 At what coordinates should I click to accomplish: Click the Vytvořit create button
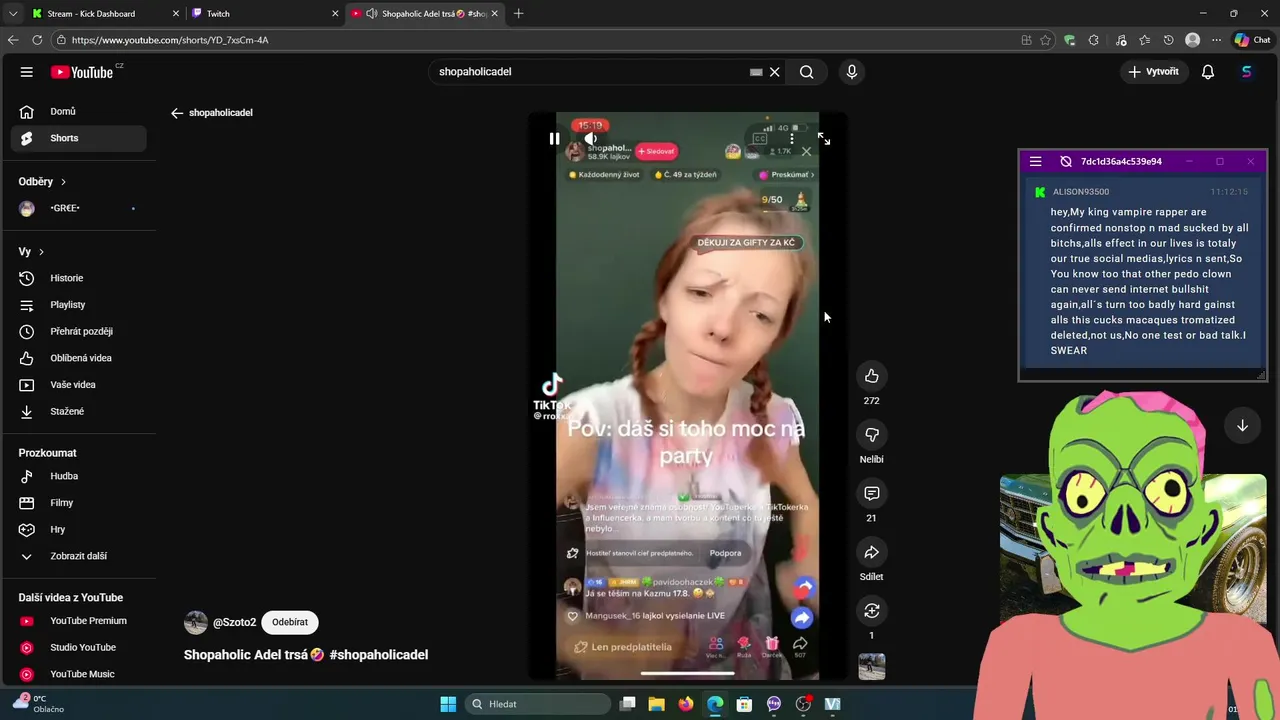click(x=1153, y=72)
